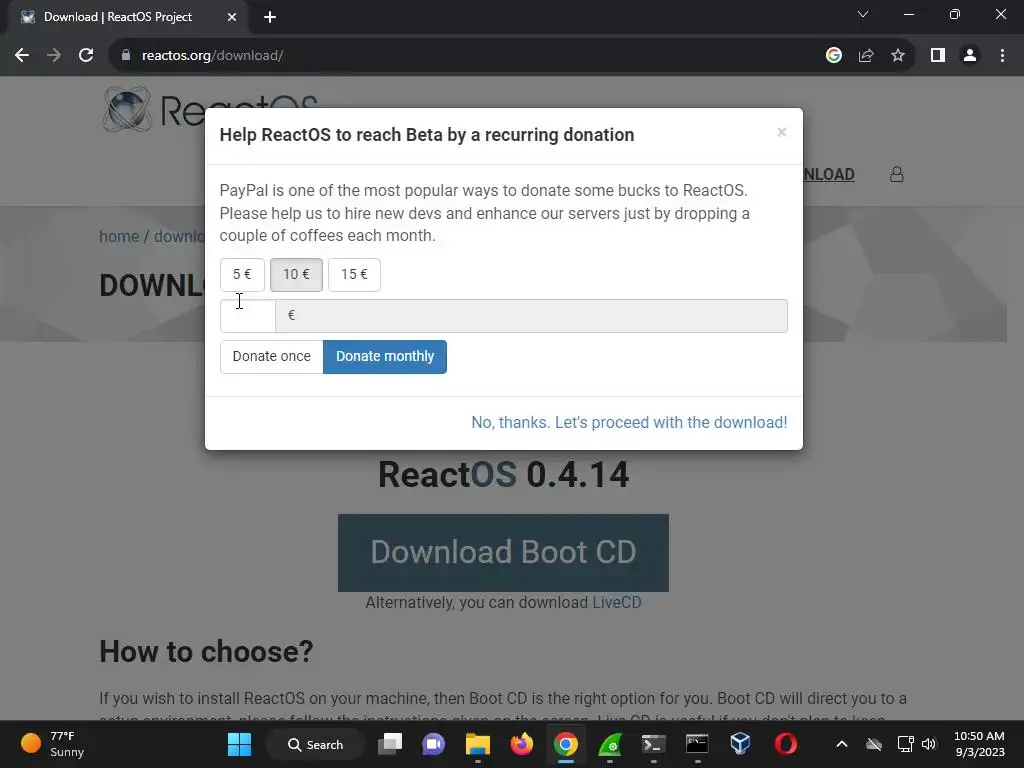1024x768 pixels.
Task: Open Task View on the taskbar
Action: pos(391,744)
